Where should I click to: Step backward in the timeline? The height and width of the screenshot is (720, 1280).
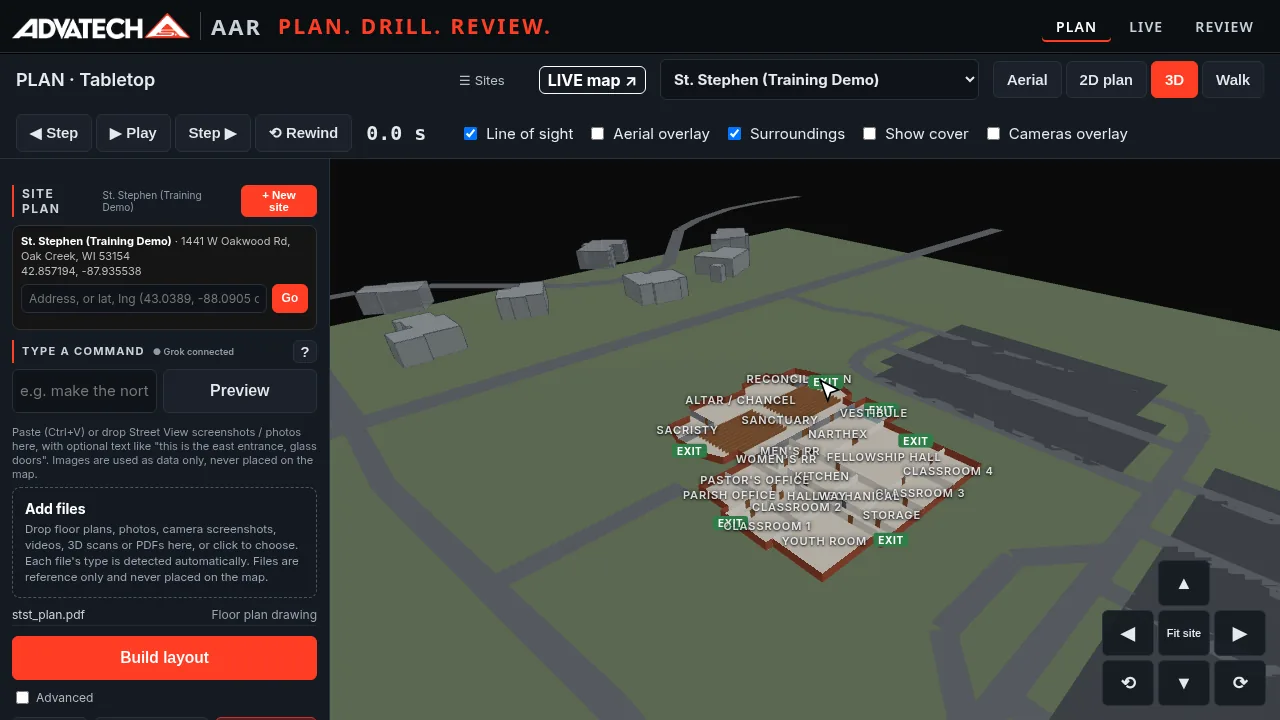[x=54, y=133]
